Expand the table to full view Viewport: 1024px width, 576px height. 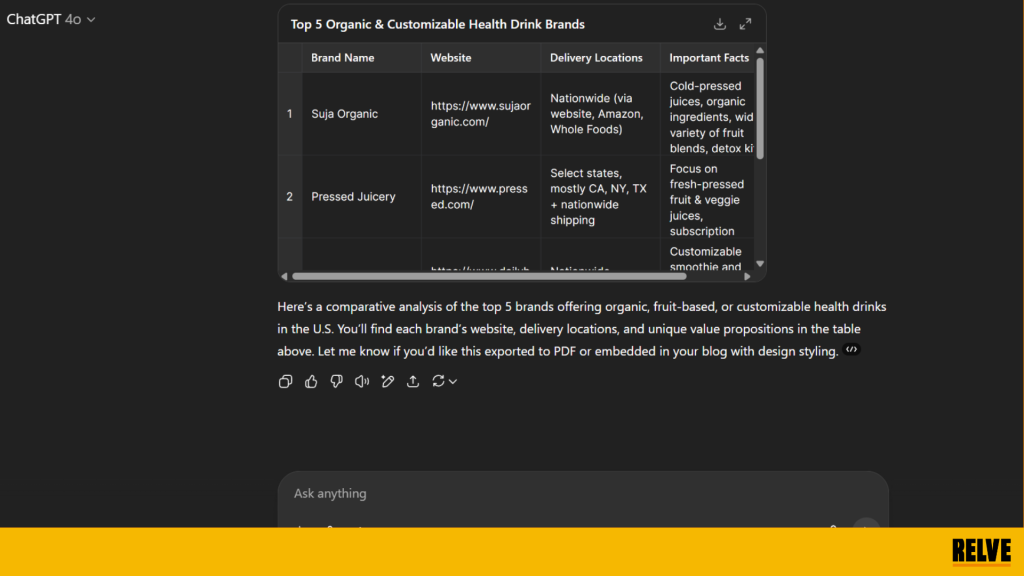coord(745,24)
